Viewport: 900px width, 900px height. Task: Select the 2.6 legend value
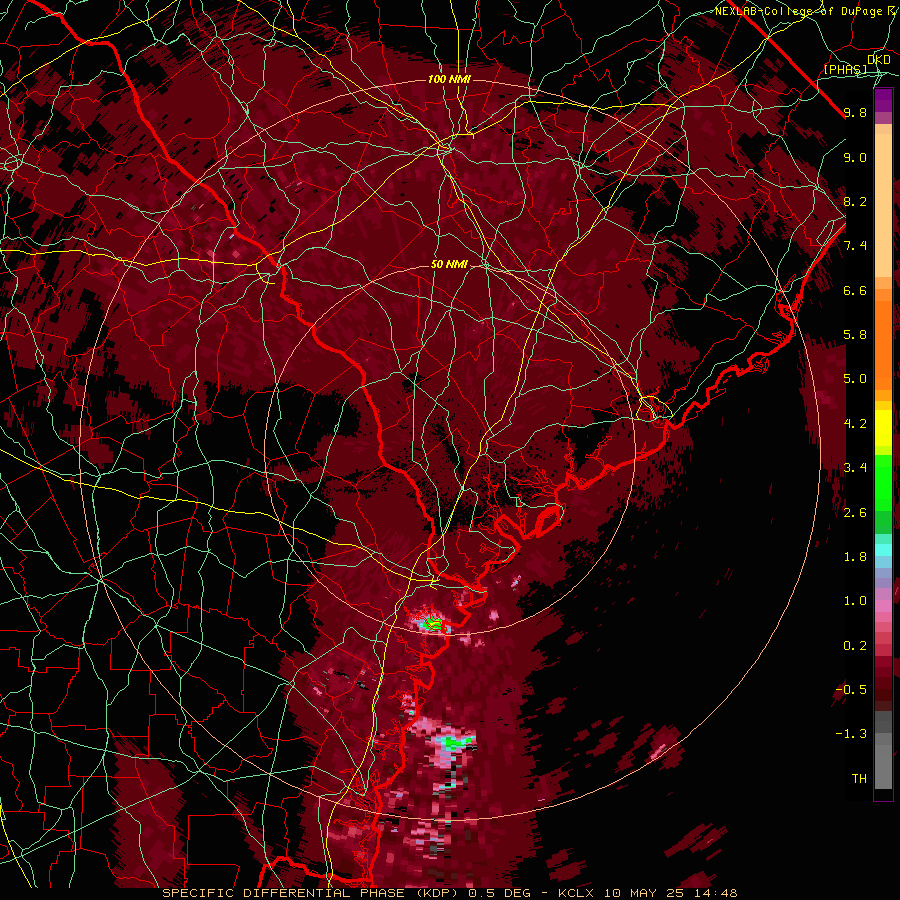tap(855, 512)
